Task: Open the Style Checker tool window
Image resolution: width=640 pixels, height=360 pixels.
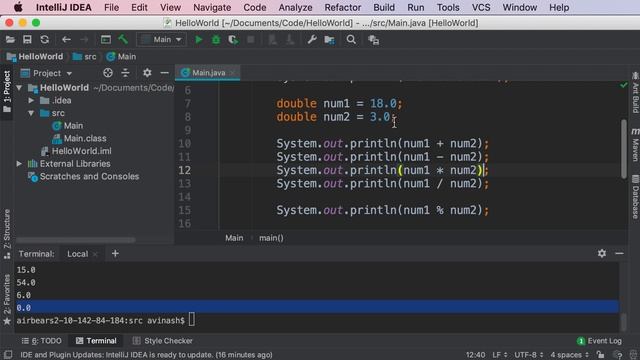Action: (x=162, y=341)
